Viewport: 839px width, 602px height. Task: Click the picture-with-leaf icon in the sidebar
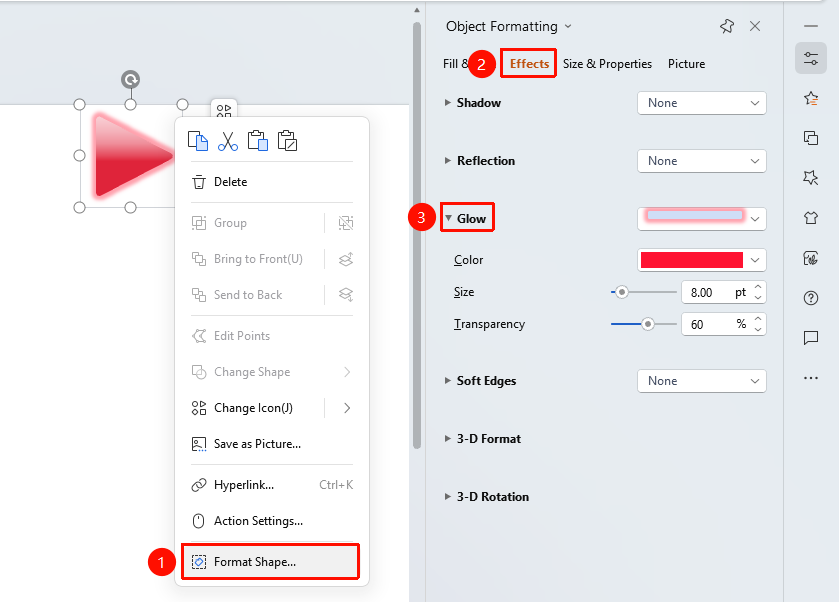(811, 258)
